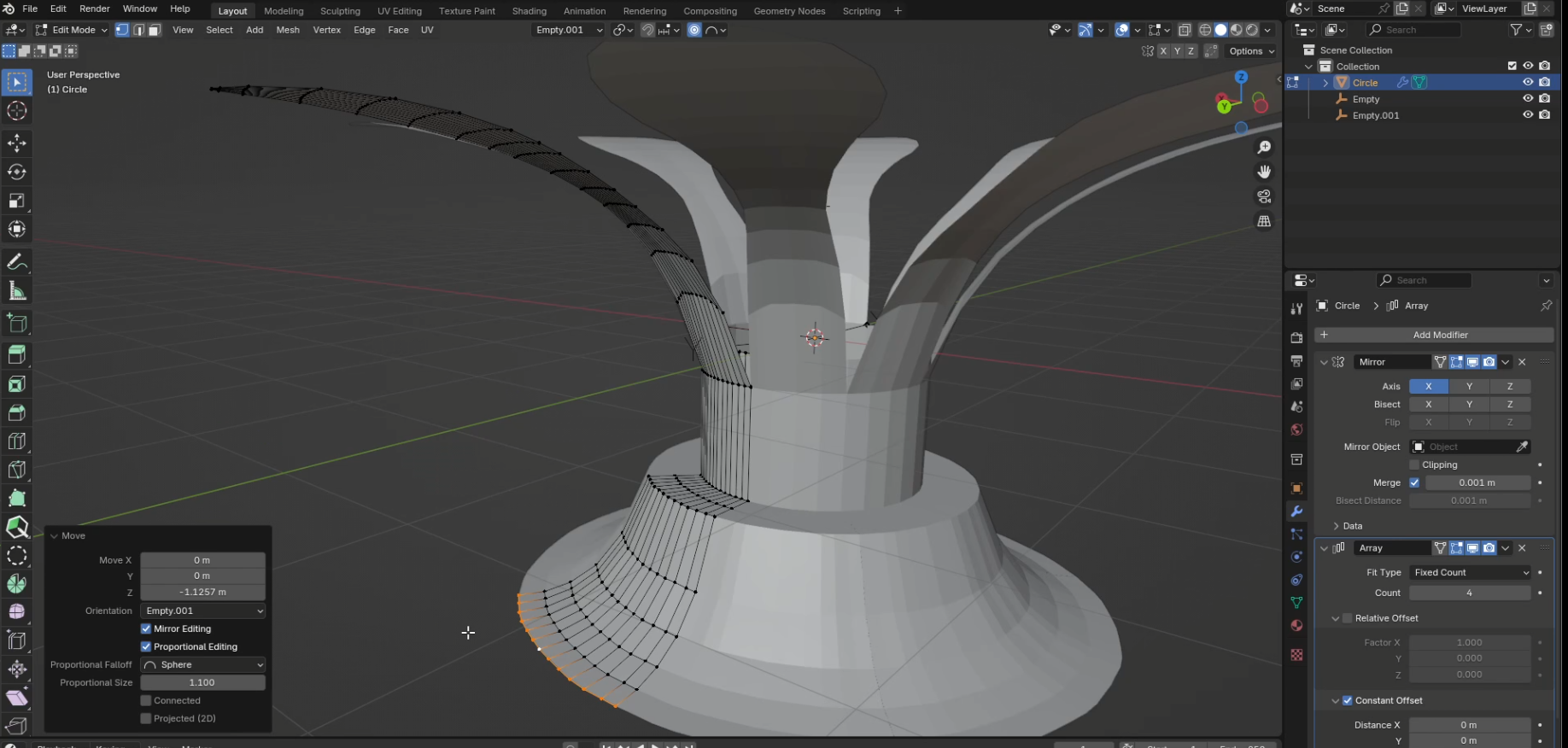This screenshot has width=1568, height=748.
Task: Enable the Clipping checkbox in Mirror
Action: point(1414,465)
